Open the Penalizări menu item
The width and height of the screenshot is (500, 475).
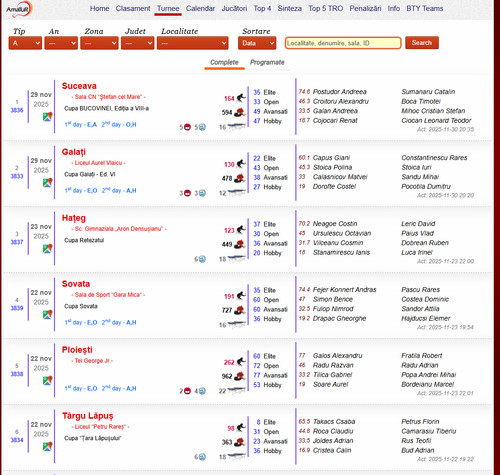pyautogui.click(x=365, y=9)
